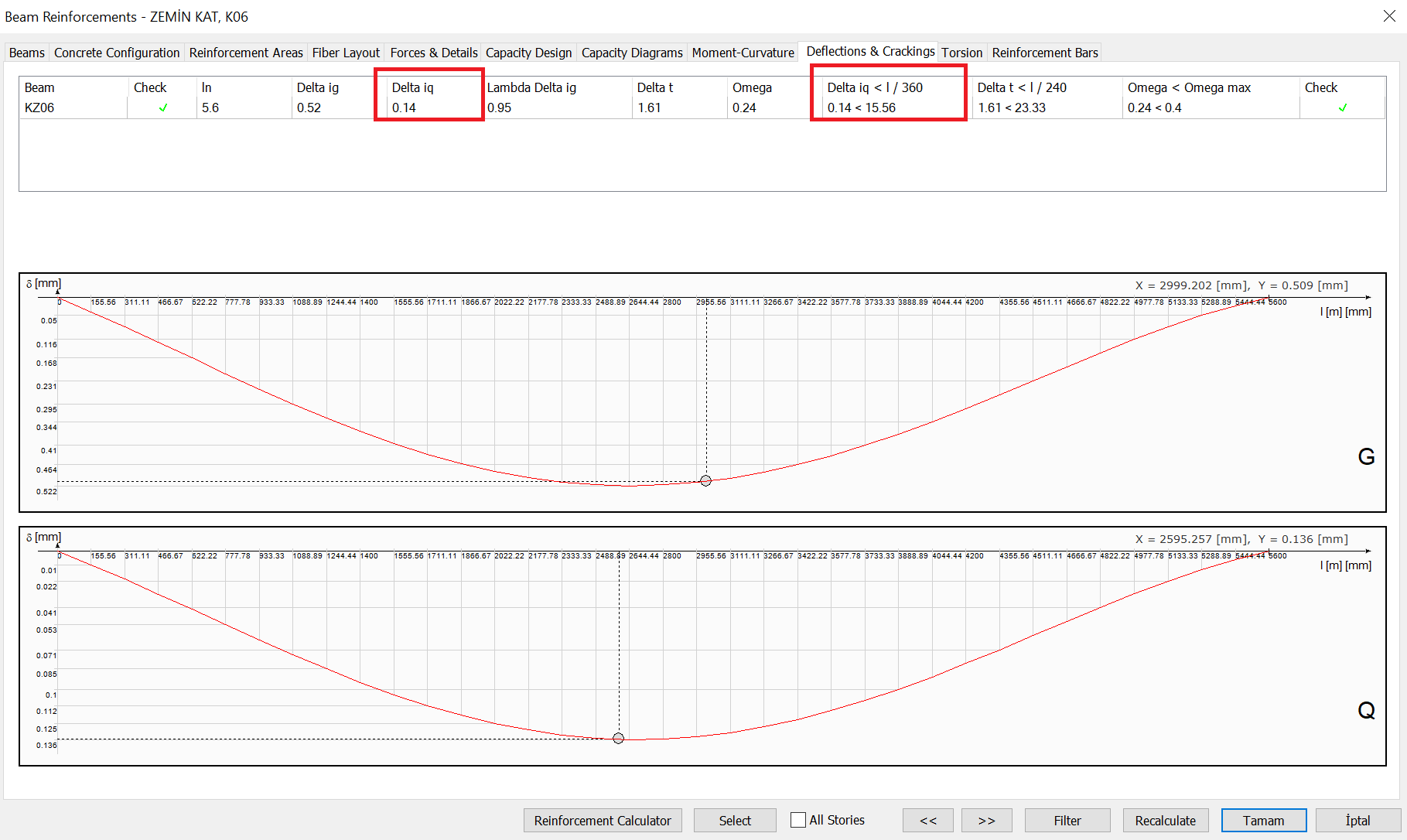Open the Moment-Curvature tab
The width and height of the screenshot is (1407, 840).
point(743,52)
